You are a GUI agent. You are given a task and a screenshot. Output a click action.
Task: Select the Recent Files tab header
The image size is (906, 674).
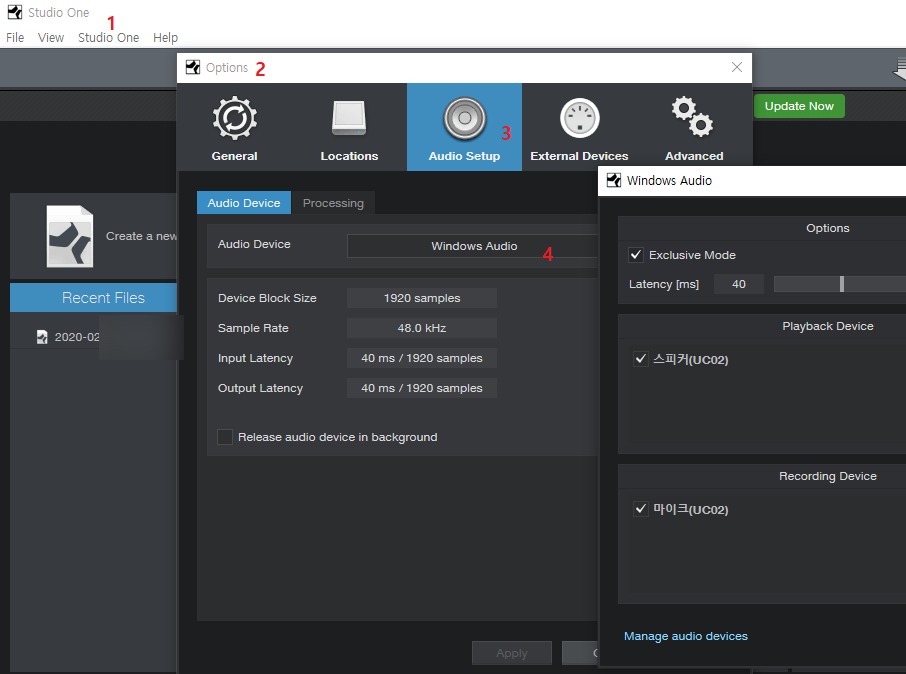pyautogui.click(x=94, y=298)
